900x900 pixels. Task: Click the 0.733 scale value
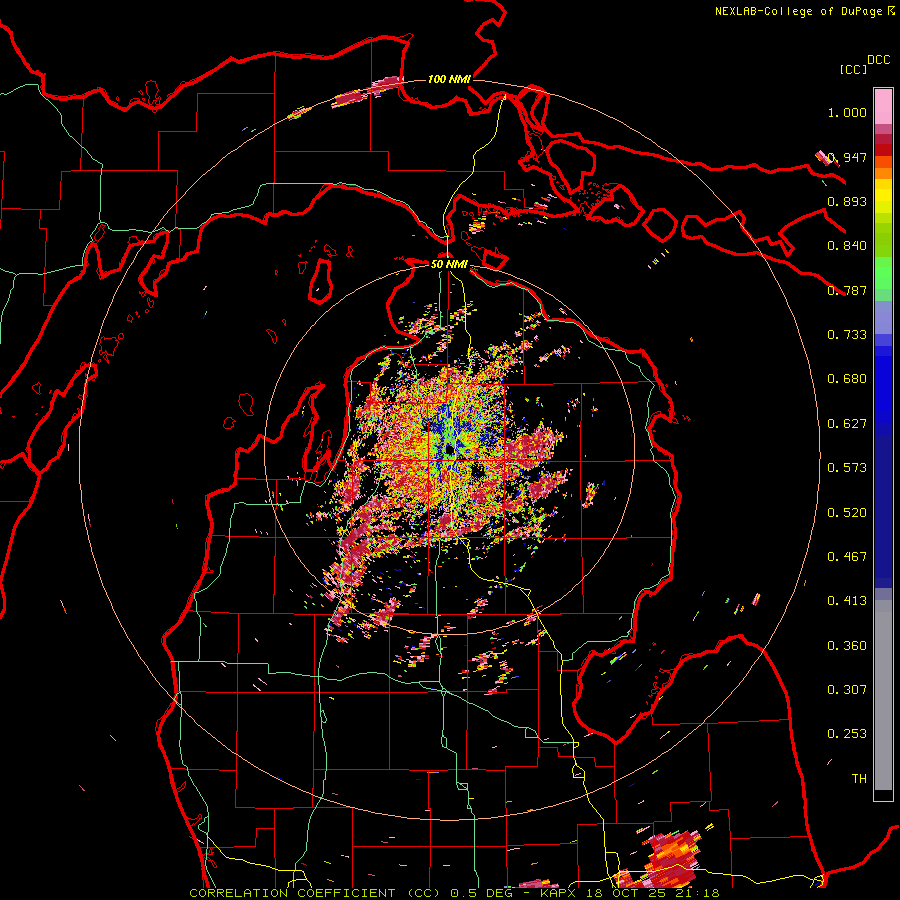[847, 335]
